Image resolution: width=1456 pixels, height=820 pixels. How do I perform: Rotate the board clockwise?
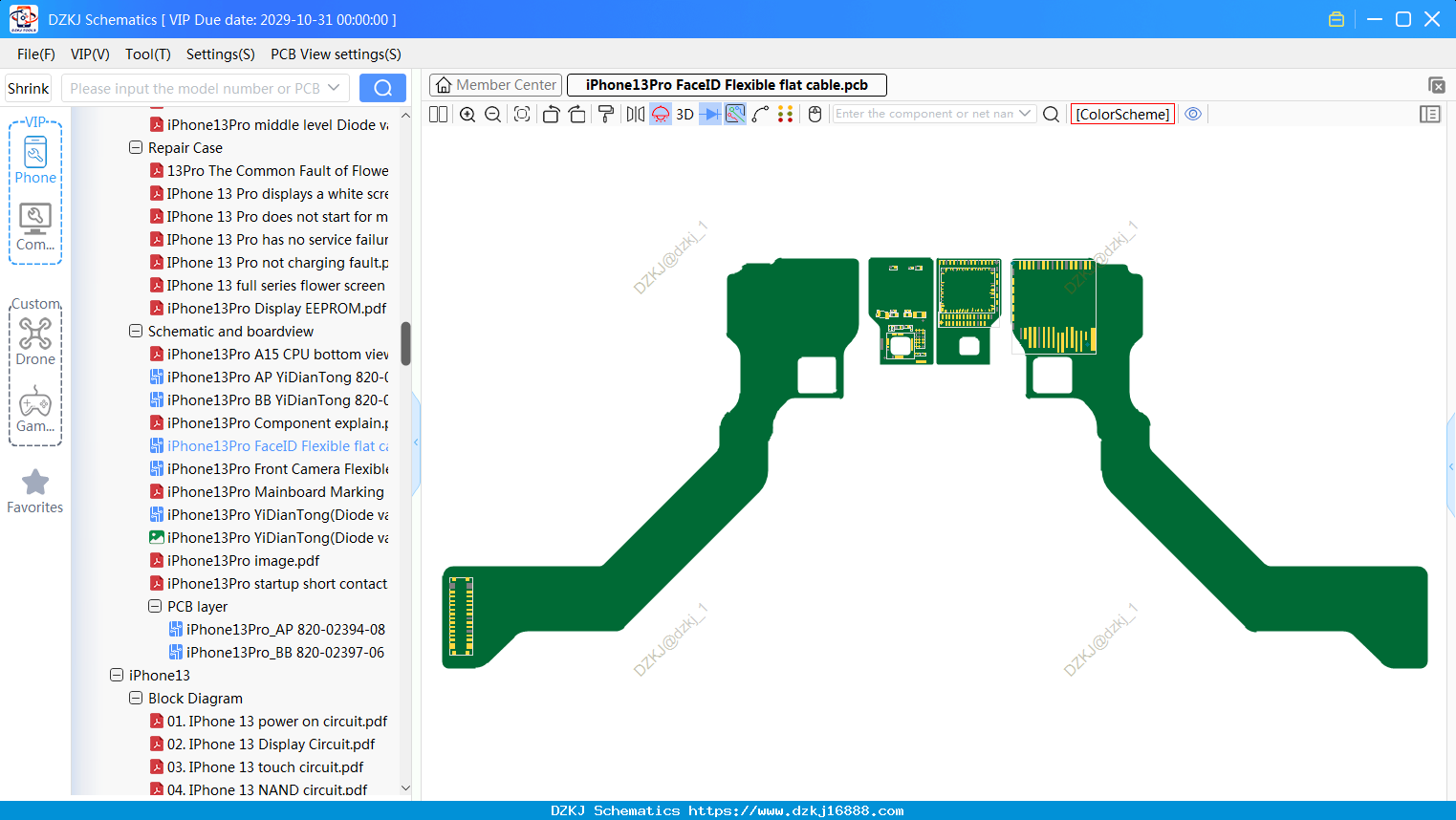coord(576,114)
